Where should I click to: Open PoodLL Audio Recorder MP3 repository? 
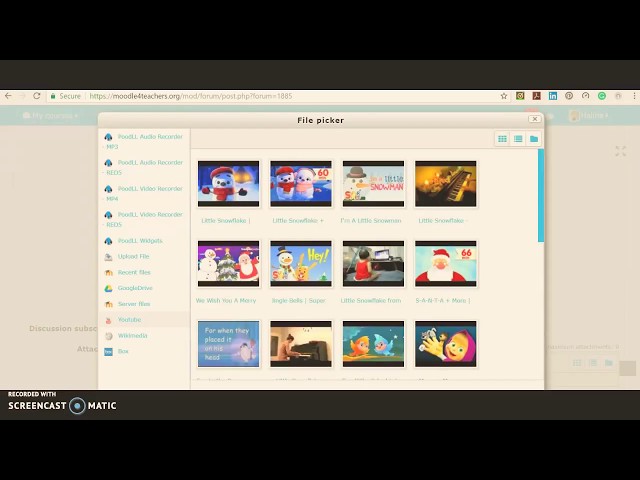pos(143,141)
